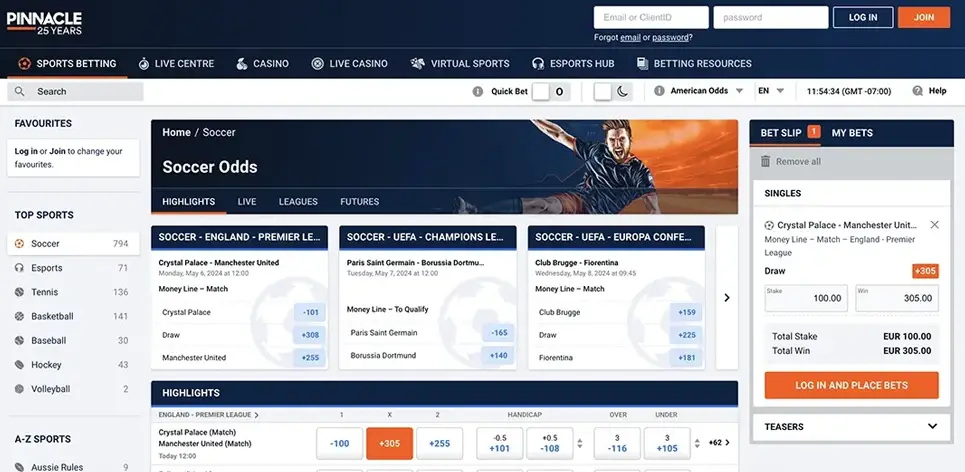Remove the Crystal Palace bet with X
Screen dimensions: 965x472
pyautogui.click(x=935, y=225)
